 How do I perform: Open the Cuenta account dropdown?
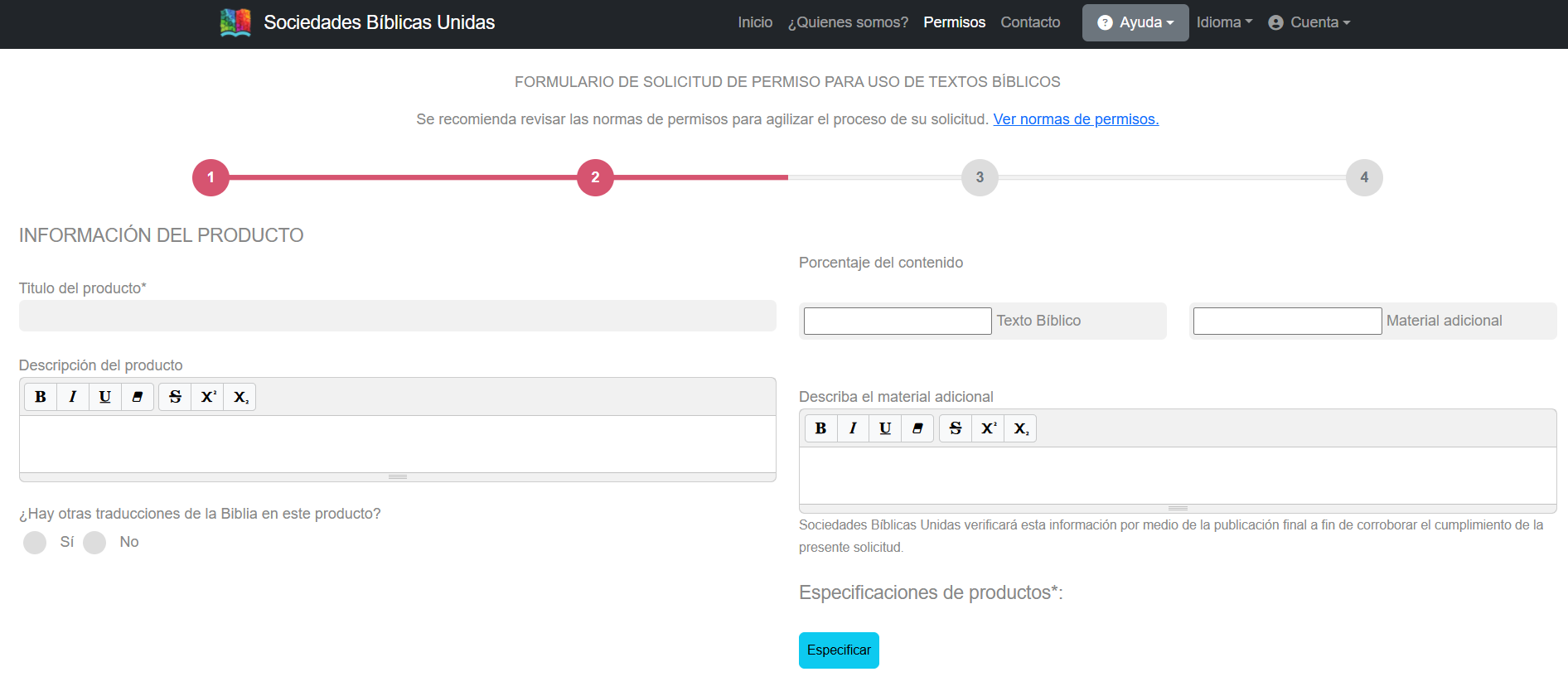click(1309, 22)
